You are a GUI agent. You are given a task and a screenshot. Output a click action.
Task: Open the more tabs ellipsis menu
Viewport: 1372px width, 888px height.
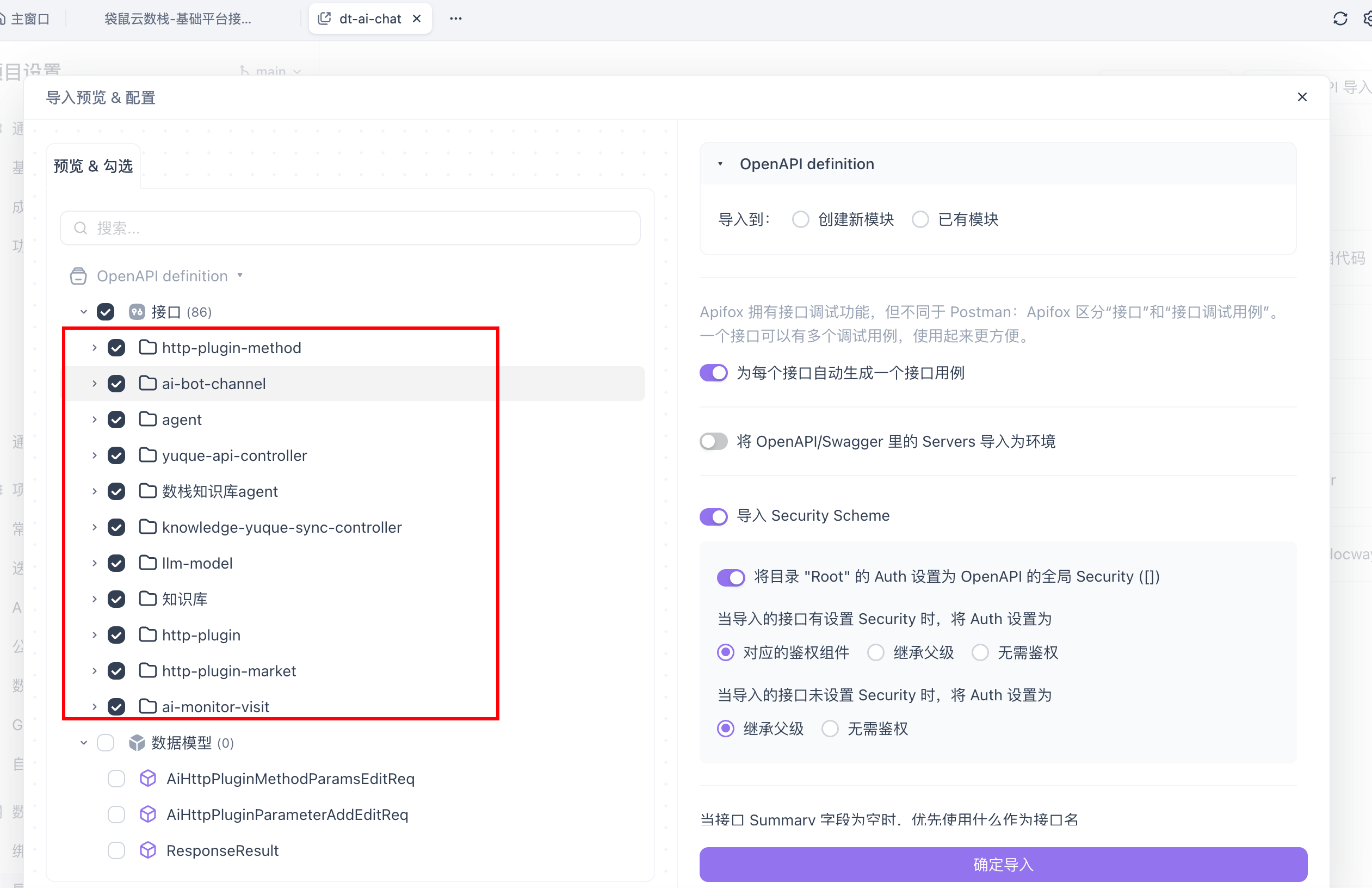455,18
